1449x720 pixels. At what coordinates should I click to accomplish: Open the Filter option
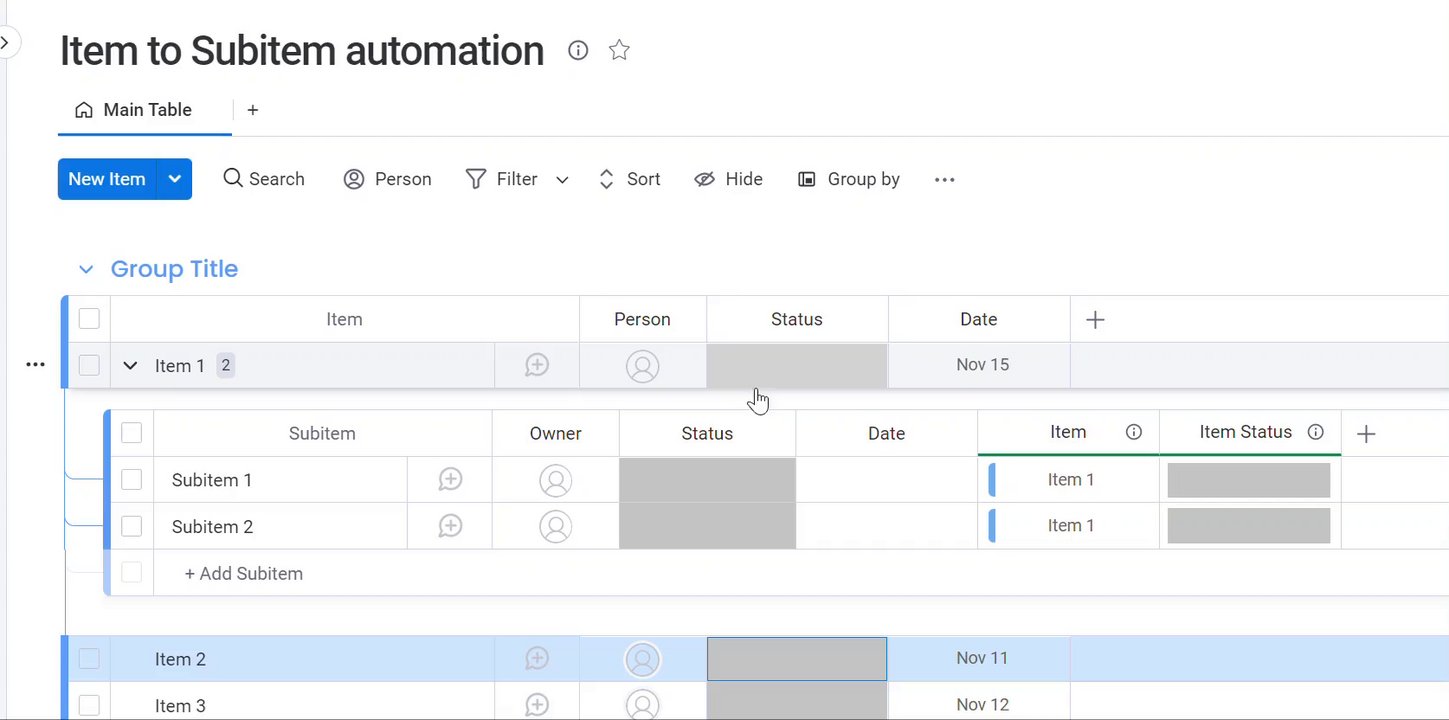point(502,179)
